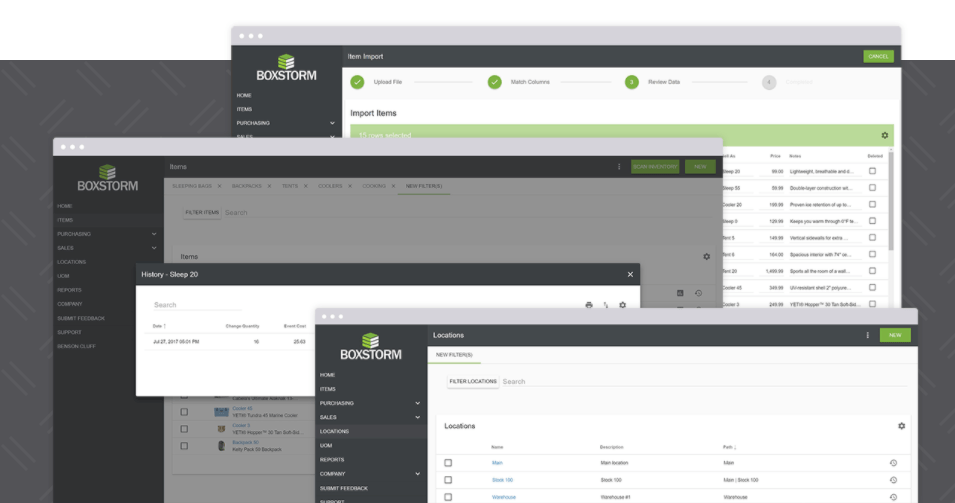This screenshot has width=955, height=503.
Task: Open gear settings in Items list panel
Action: click(707, 256)
